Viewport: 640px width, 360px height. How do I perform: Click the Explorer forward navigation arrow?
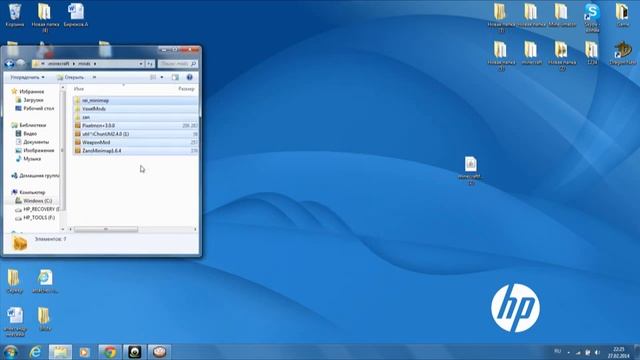click(20, 64)
